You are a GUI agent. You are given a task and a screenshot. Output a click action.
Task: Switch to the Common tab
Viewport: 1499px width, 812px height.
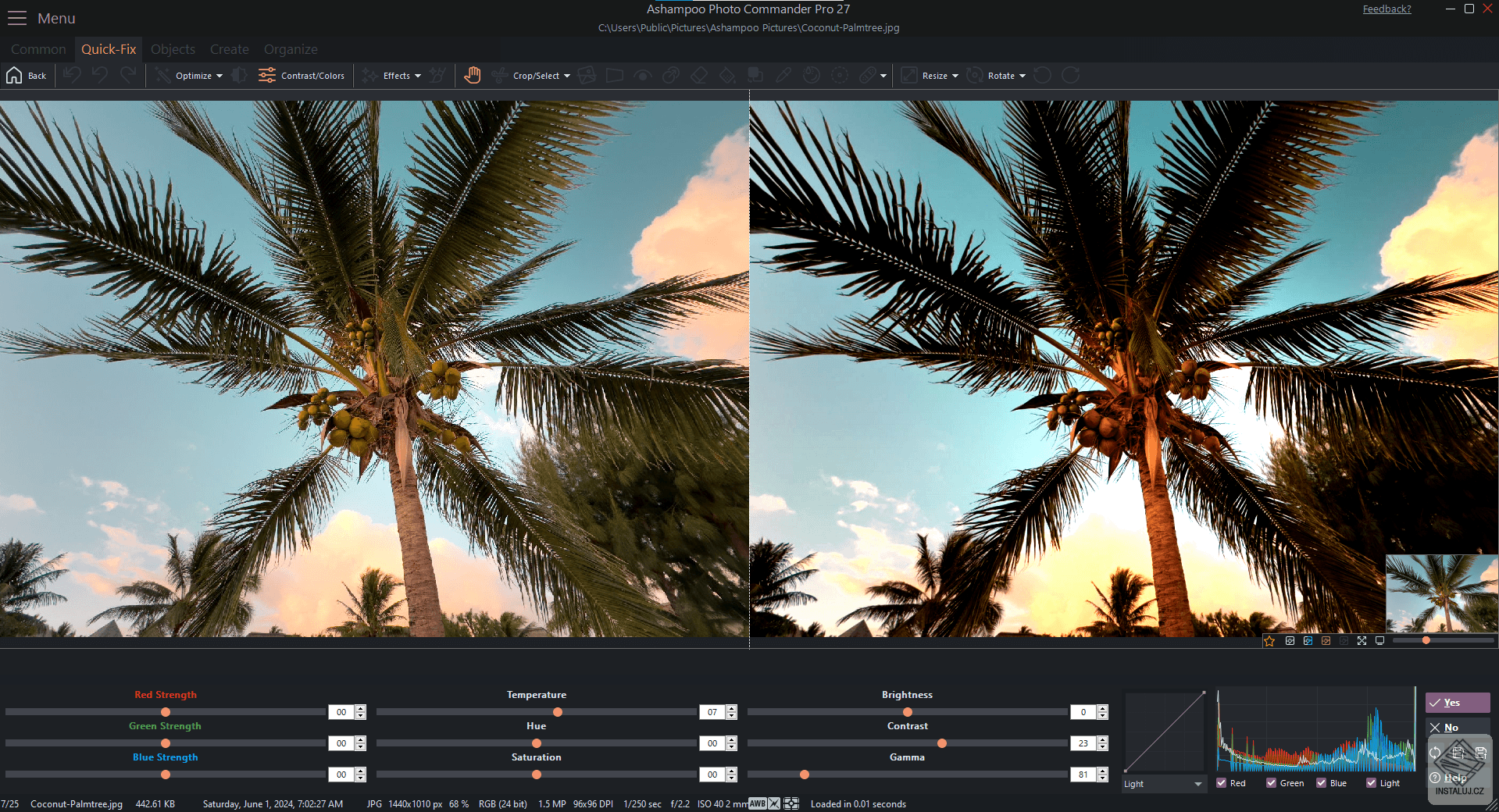point(38,49)
